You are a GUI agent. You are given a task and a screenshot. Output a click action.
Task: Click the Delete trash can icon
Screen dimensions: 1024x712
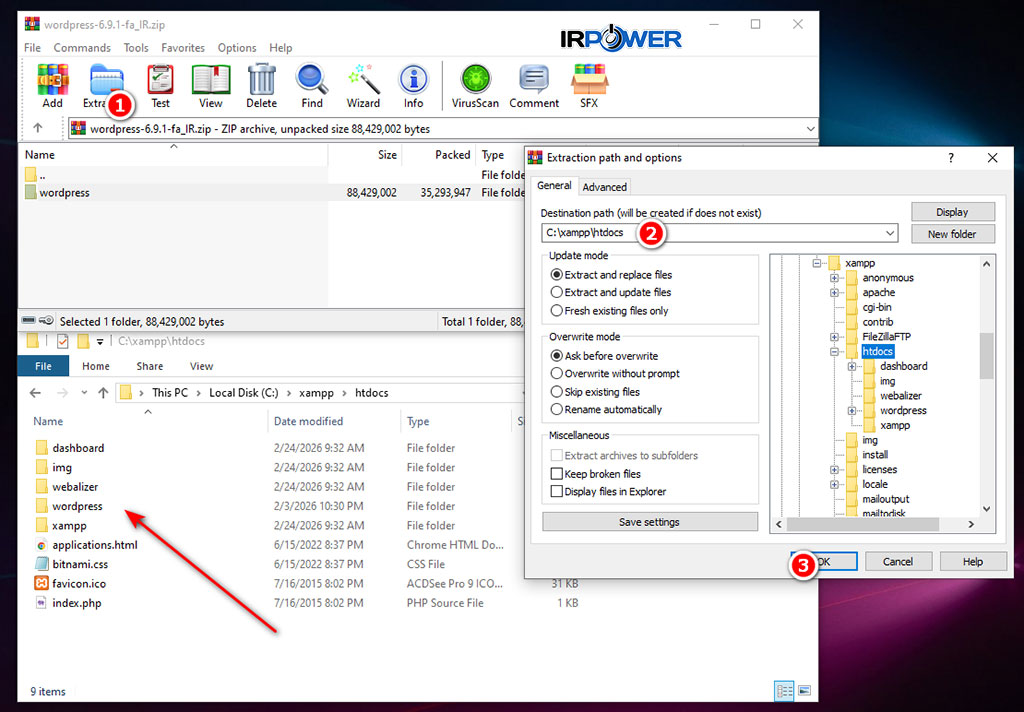pos(261,85)
